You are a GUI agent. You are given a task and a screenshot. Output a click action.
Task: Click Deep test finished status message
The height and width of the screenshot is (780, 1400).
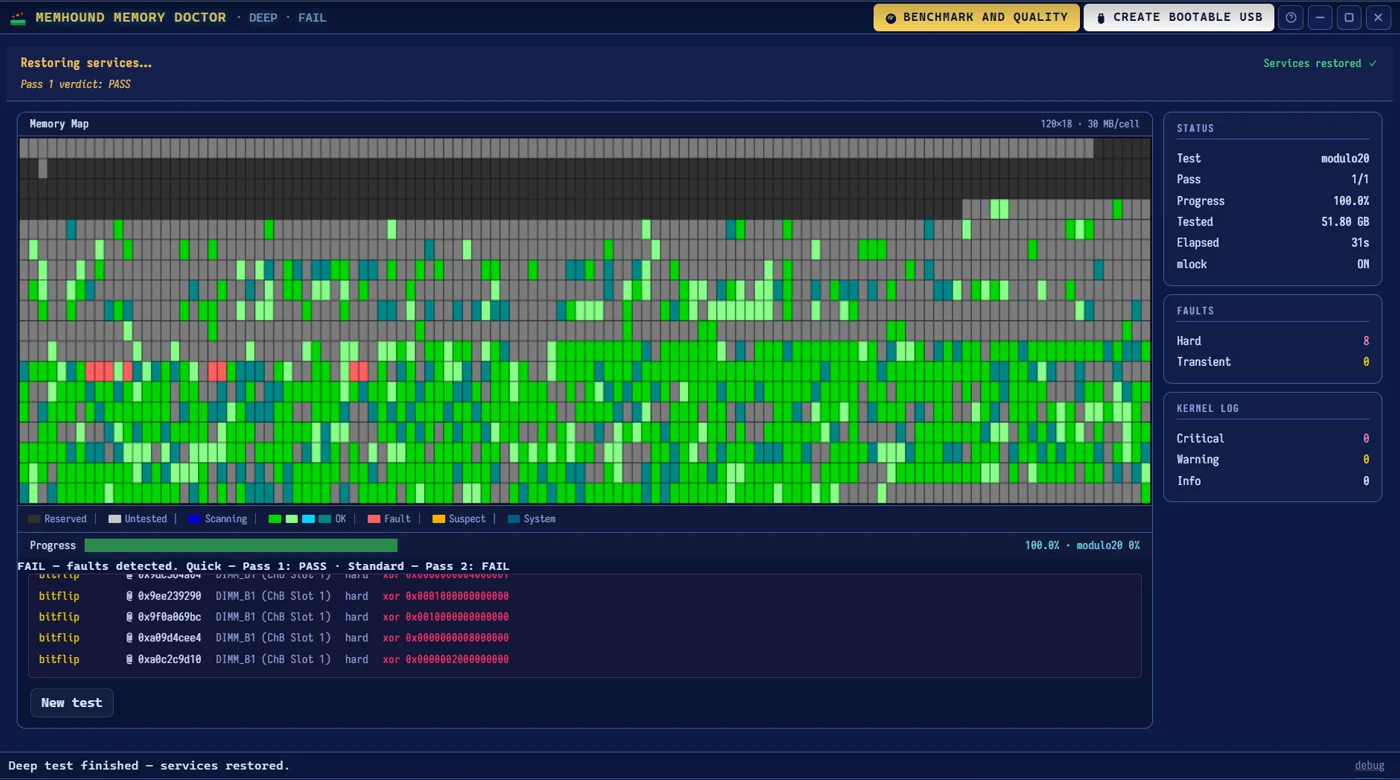tap(149, 766)
